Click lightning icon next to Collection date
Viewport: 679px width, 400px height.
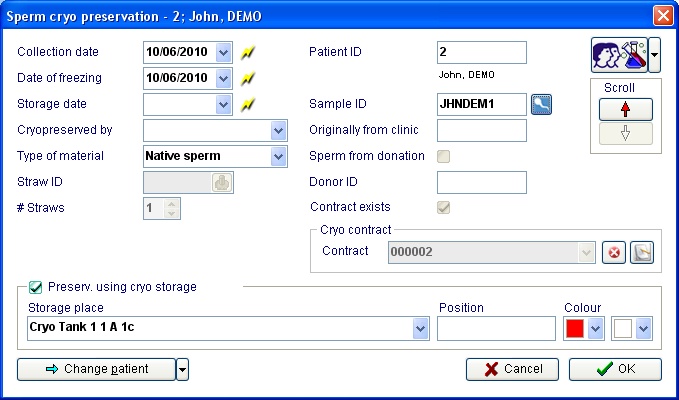click(x=248, y=52)
